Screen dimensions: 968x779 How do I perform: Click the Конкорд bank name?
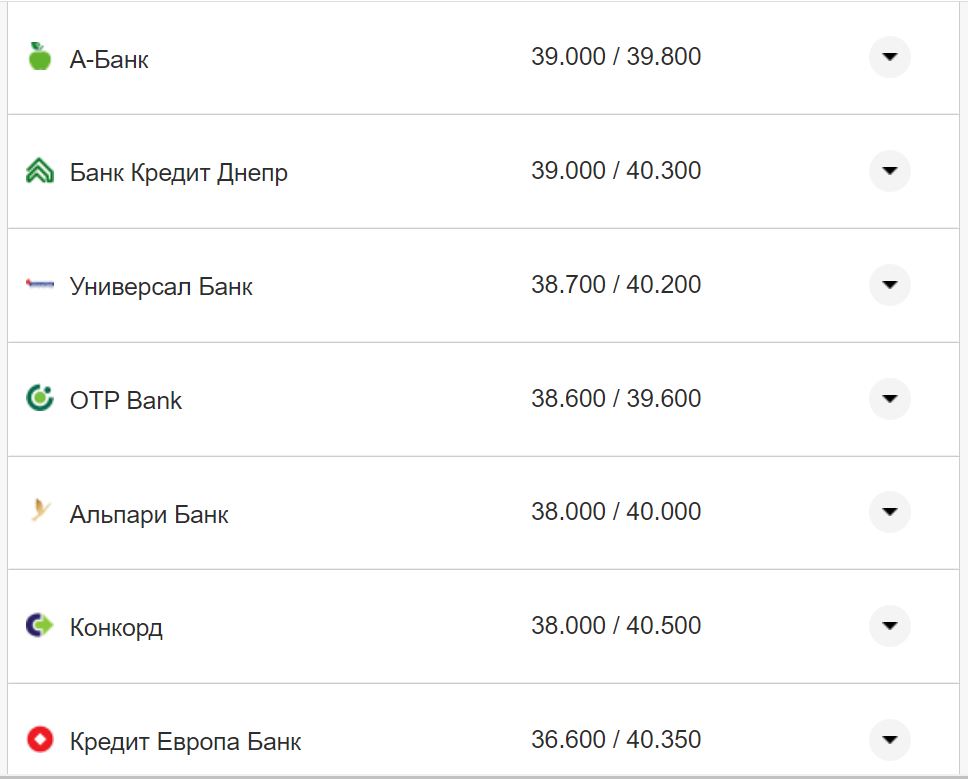click(x=116, y=628)
